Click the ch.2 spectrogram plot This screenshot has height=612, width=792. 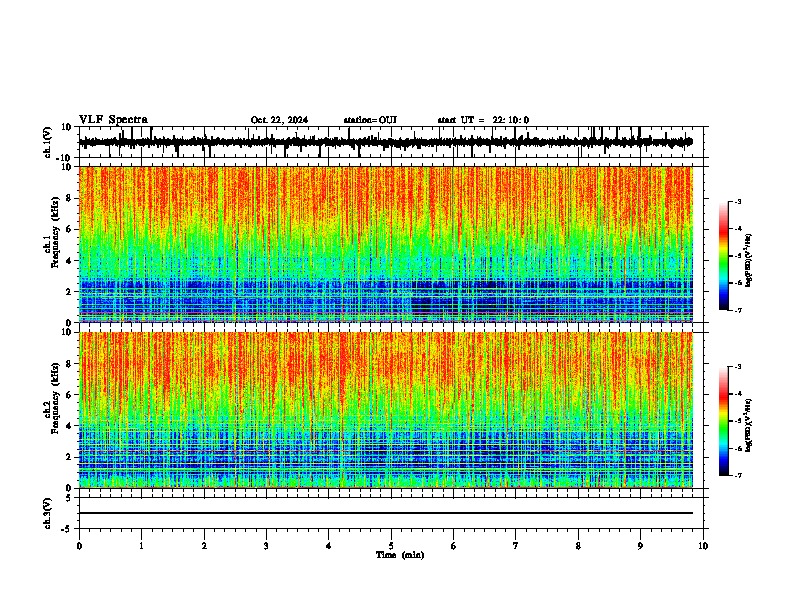pos(386,410)
